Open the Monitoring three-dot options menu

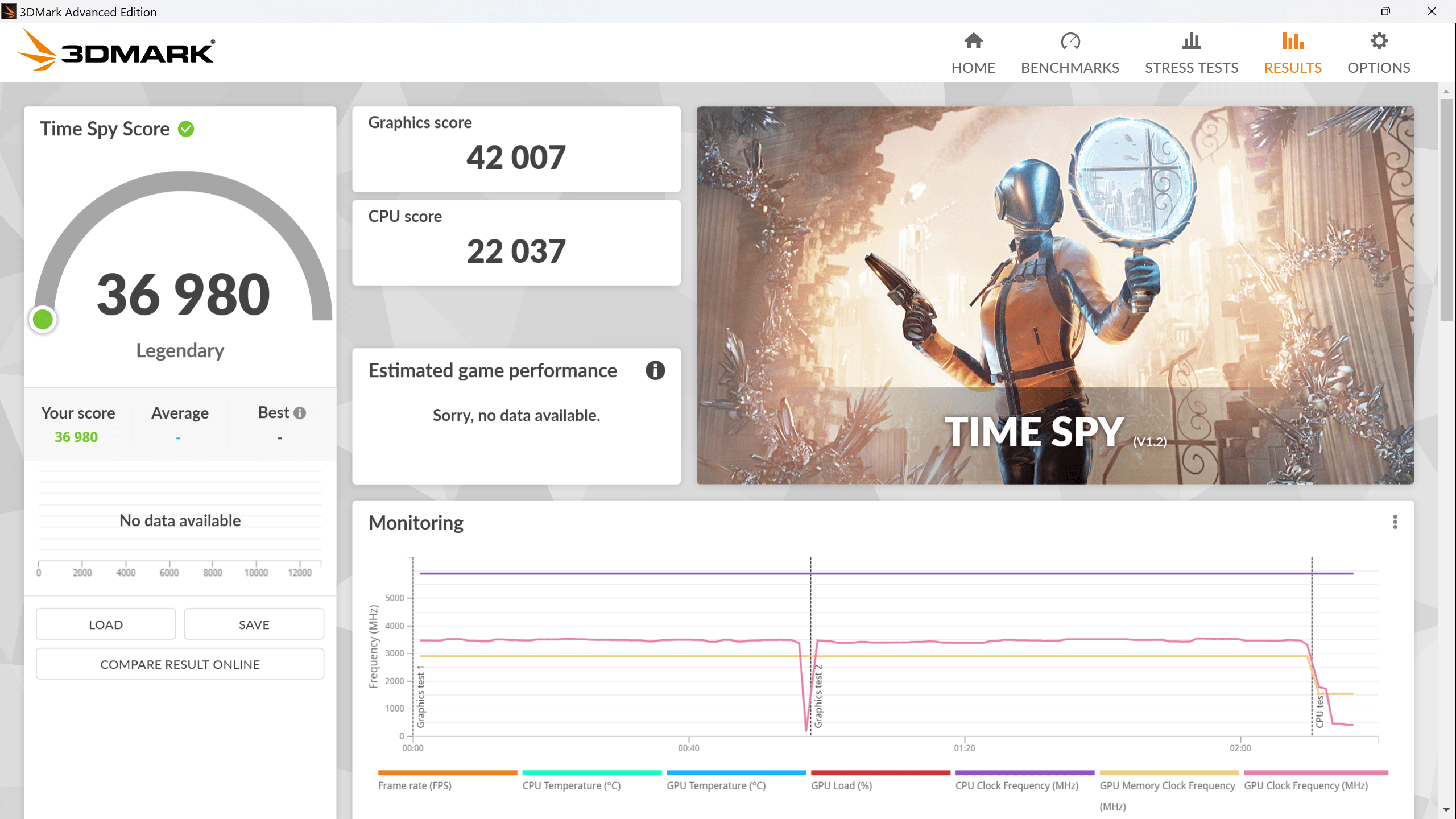tap(1395, 522)
